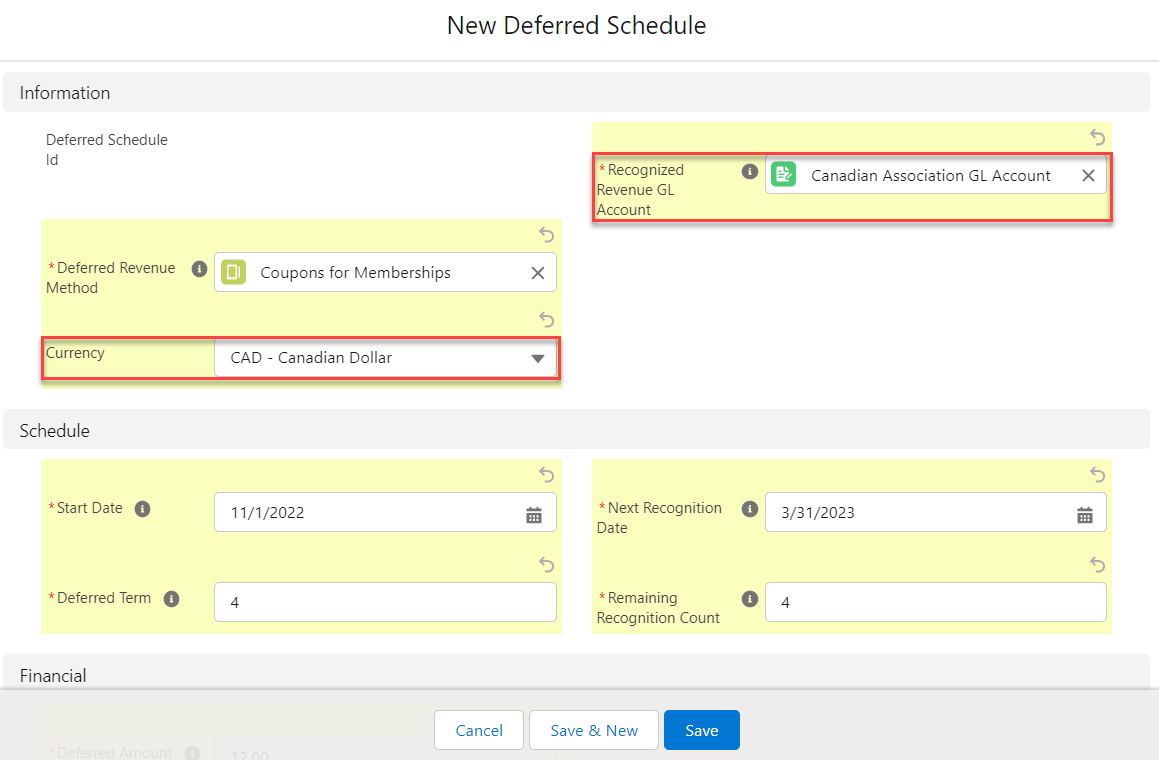Click info icon for Remaining Recognition Count
The width and height of the screenshot is (1159, 760).
tap(749, 599)
